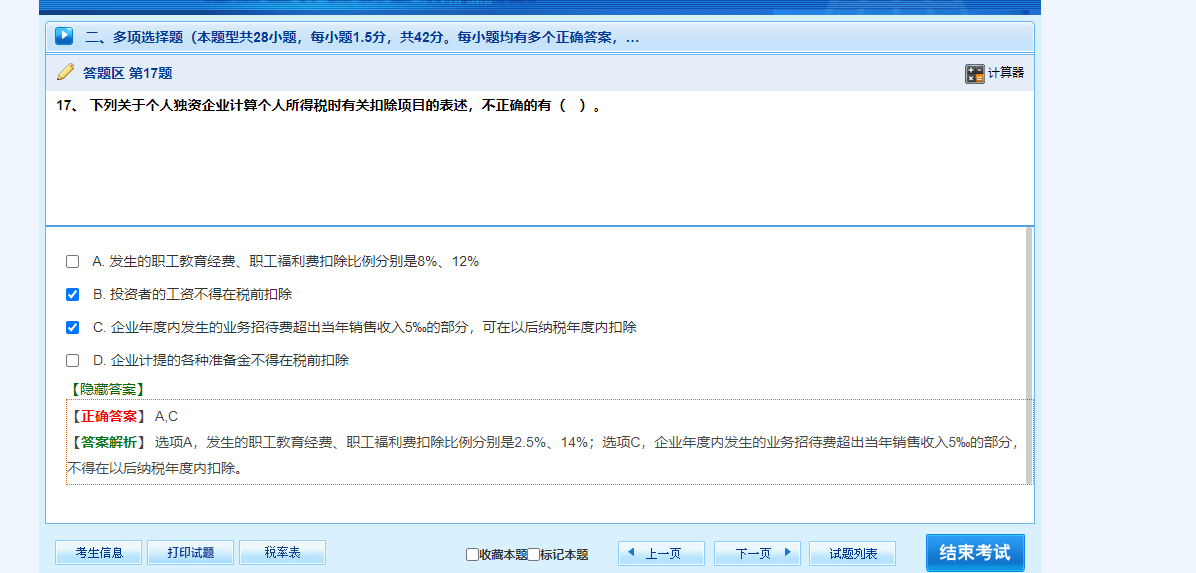
Task: Open 考生信息 button
Action: pos(98,552)
